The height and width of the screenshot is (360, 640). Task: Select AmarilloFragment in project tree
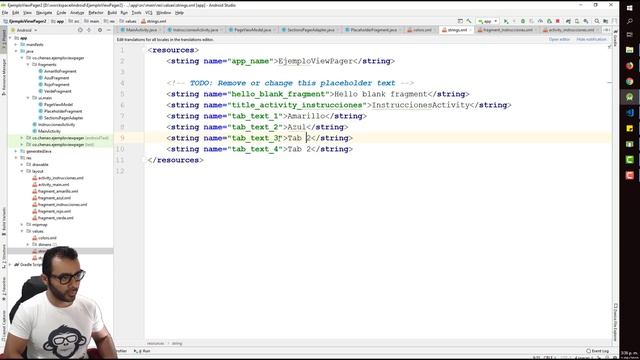[60, 71]
